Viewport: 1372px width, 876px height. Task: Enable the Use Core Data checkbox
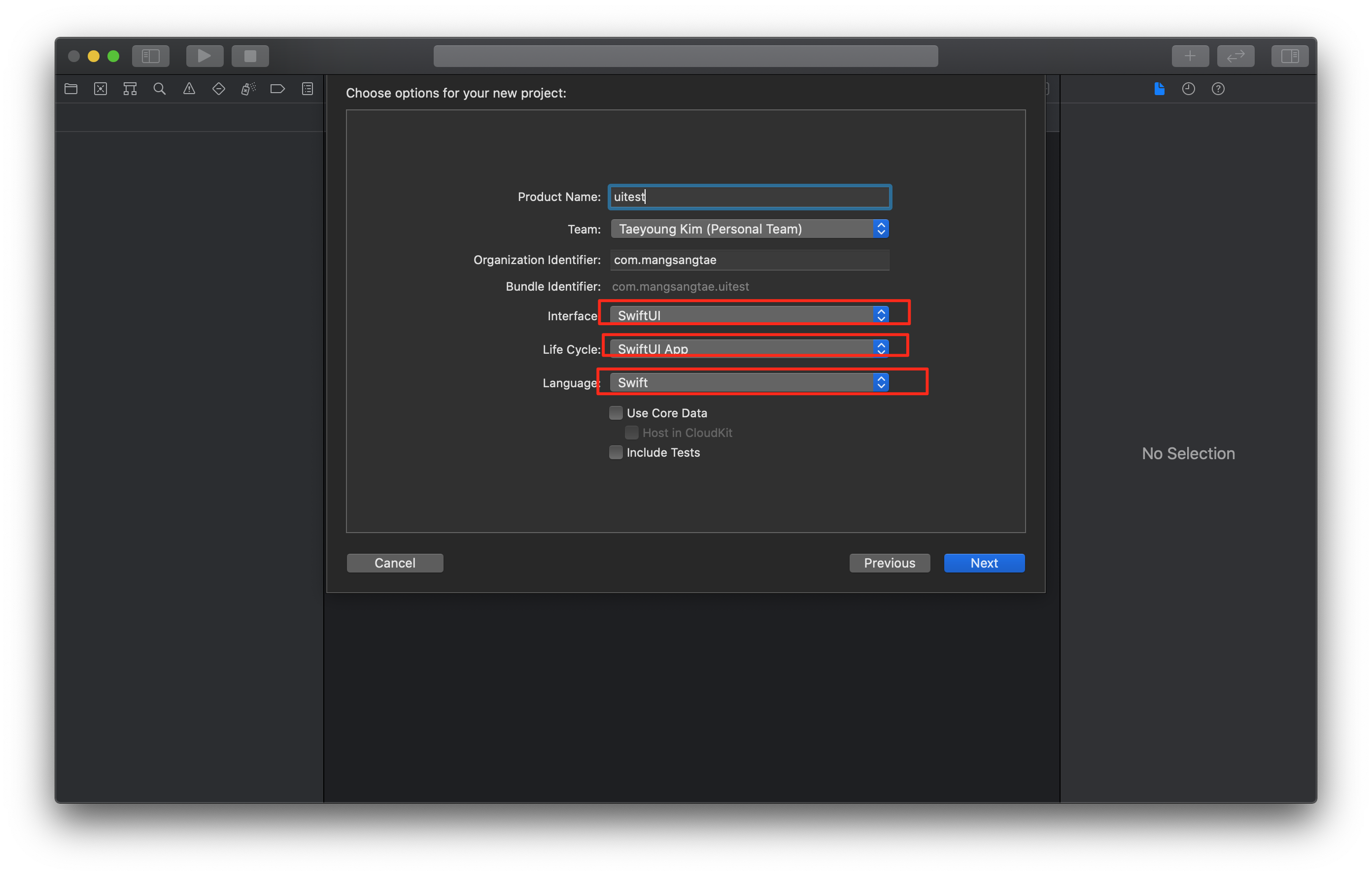tap(616, 413)
